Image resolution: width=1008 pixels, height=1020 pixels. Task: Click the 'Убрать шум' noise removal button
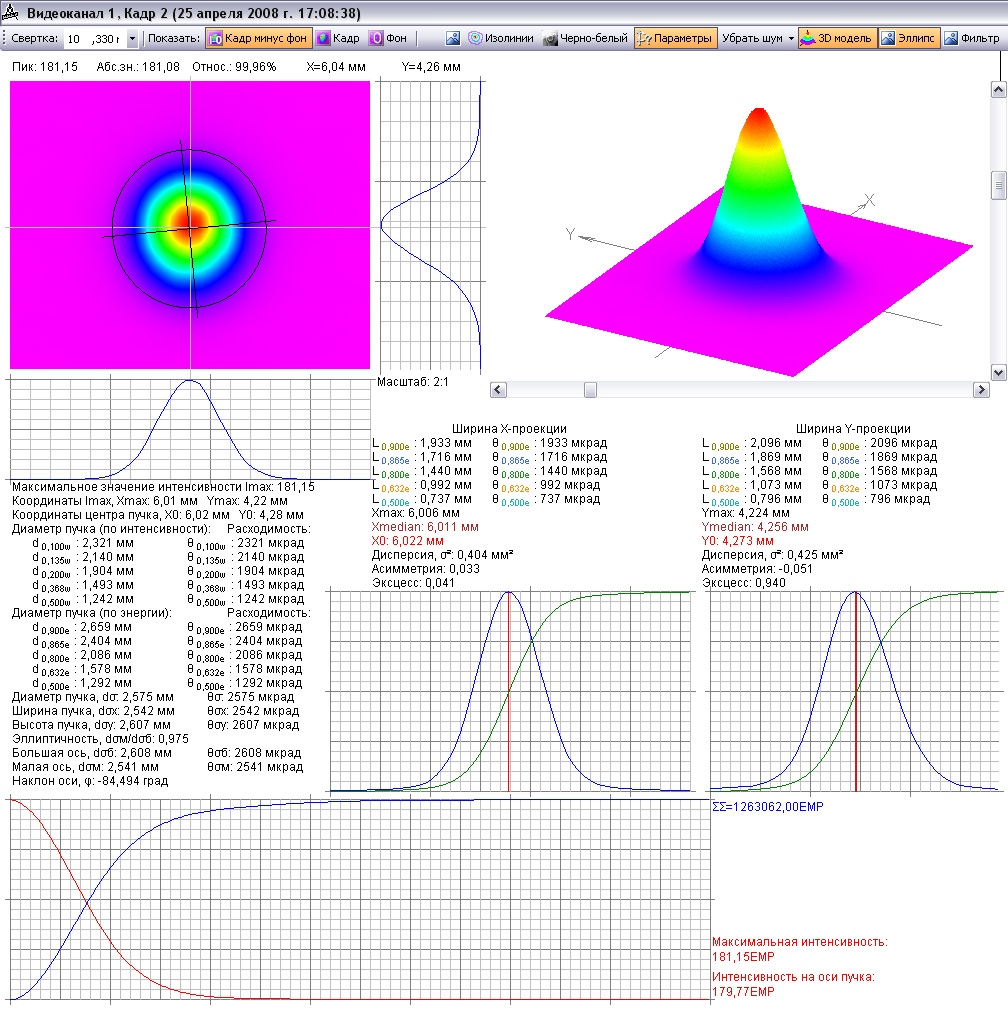coord(752,38)
